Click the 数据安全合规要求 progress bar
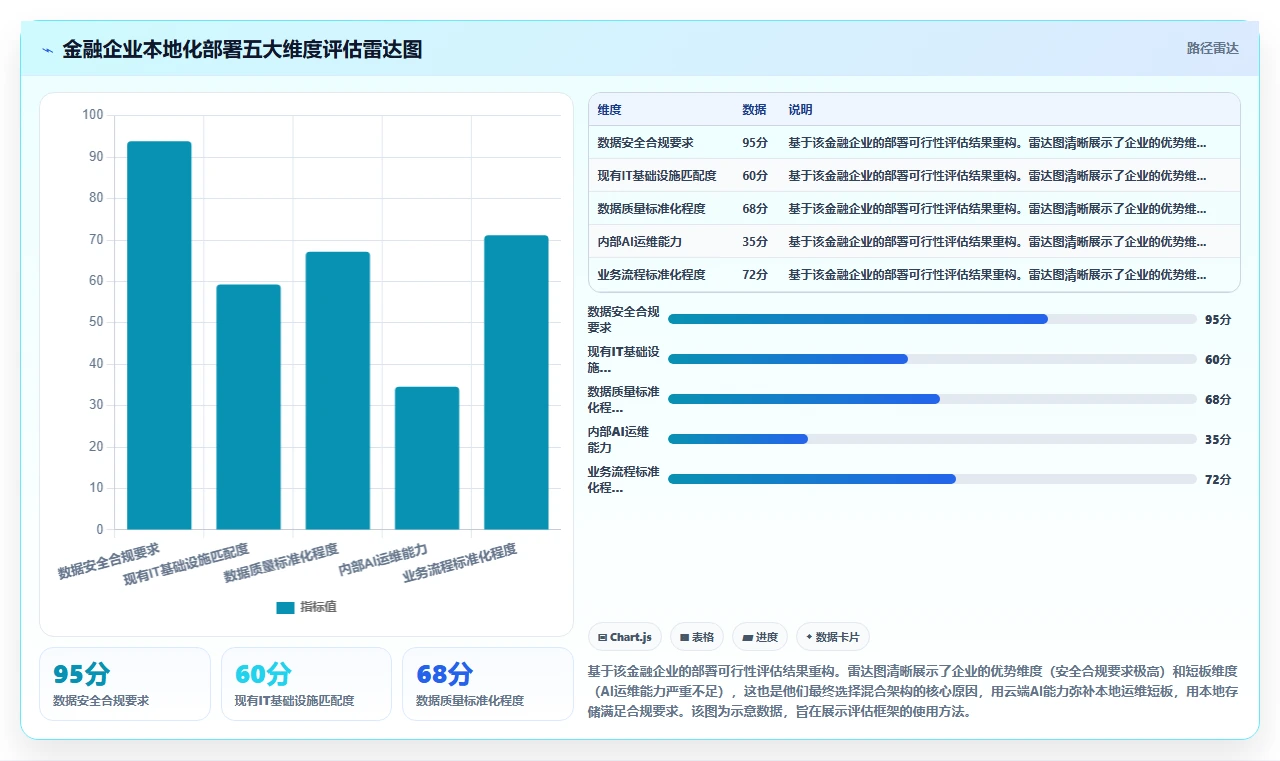 tap(932, 319)
